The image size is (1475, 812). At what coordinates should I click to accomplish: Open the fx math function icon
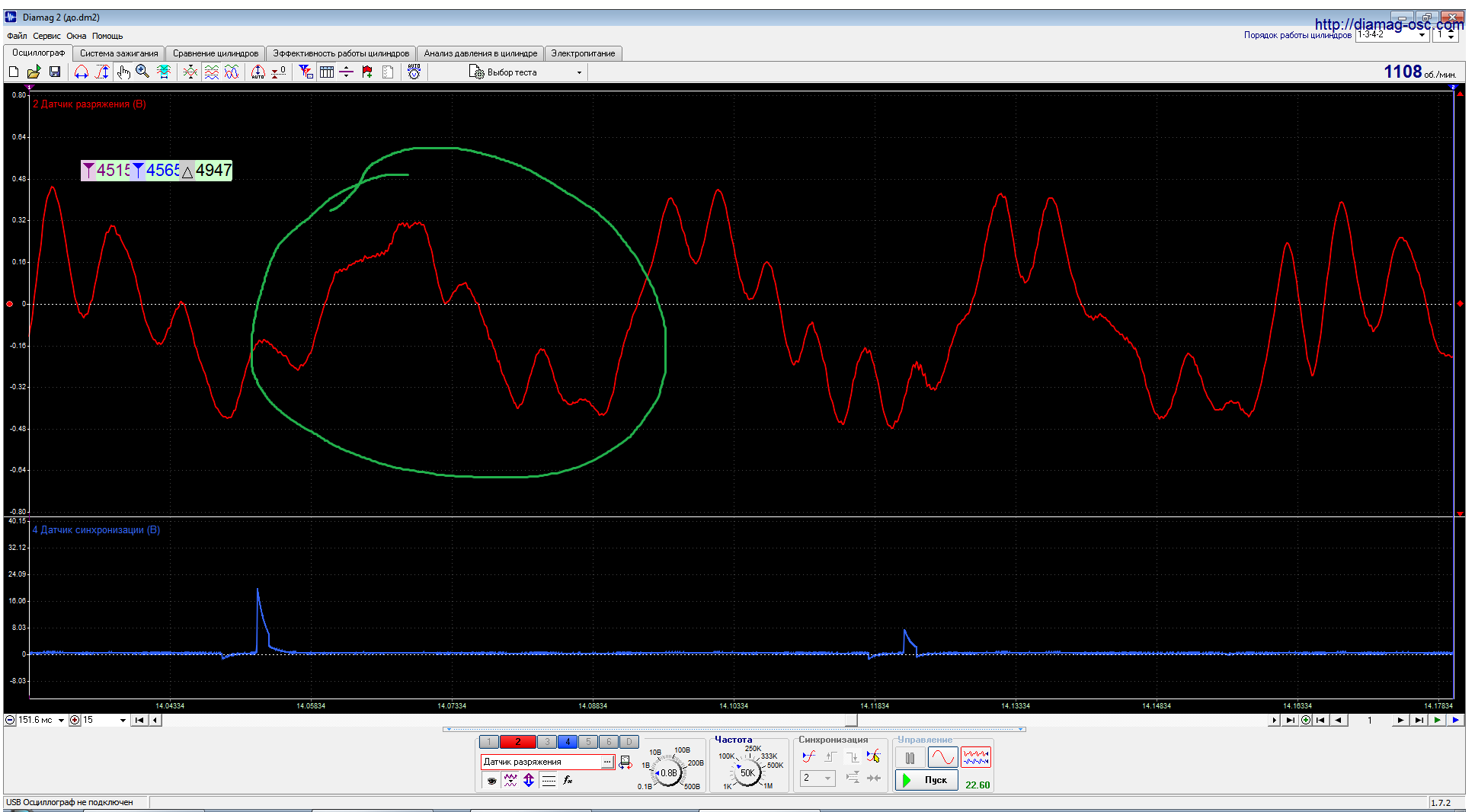[568, 781]
